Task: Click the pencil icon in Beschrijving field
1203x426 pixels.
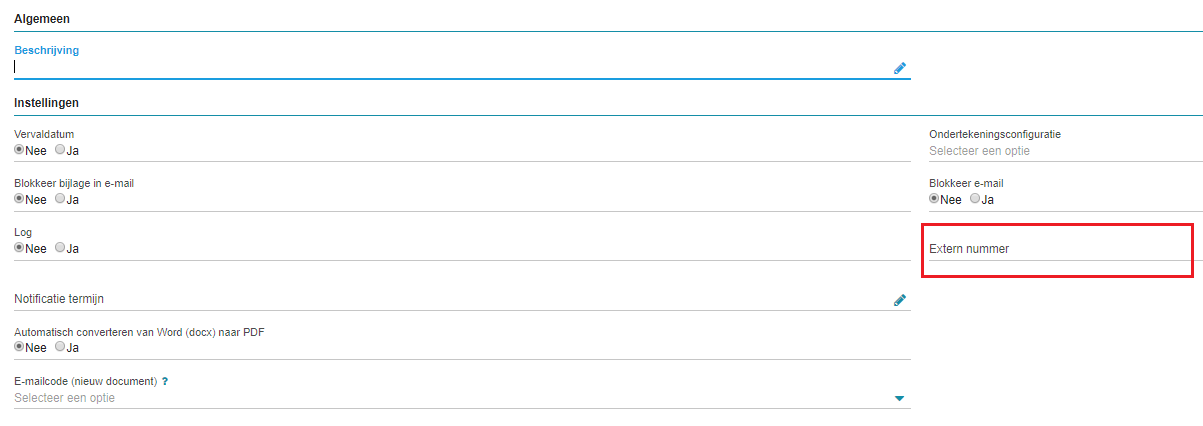Action: click(900, 68)
